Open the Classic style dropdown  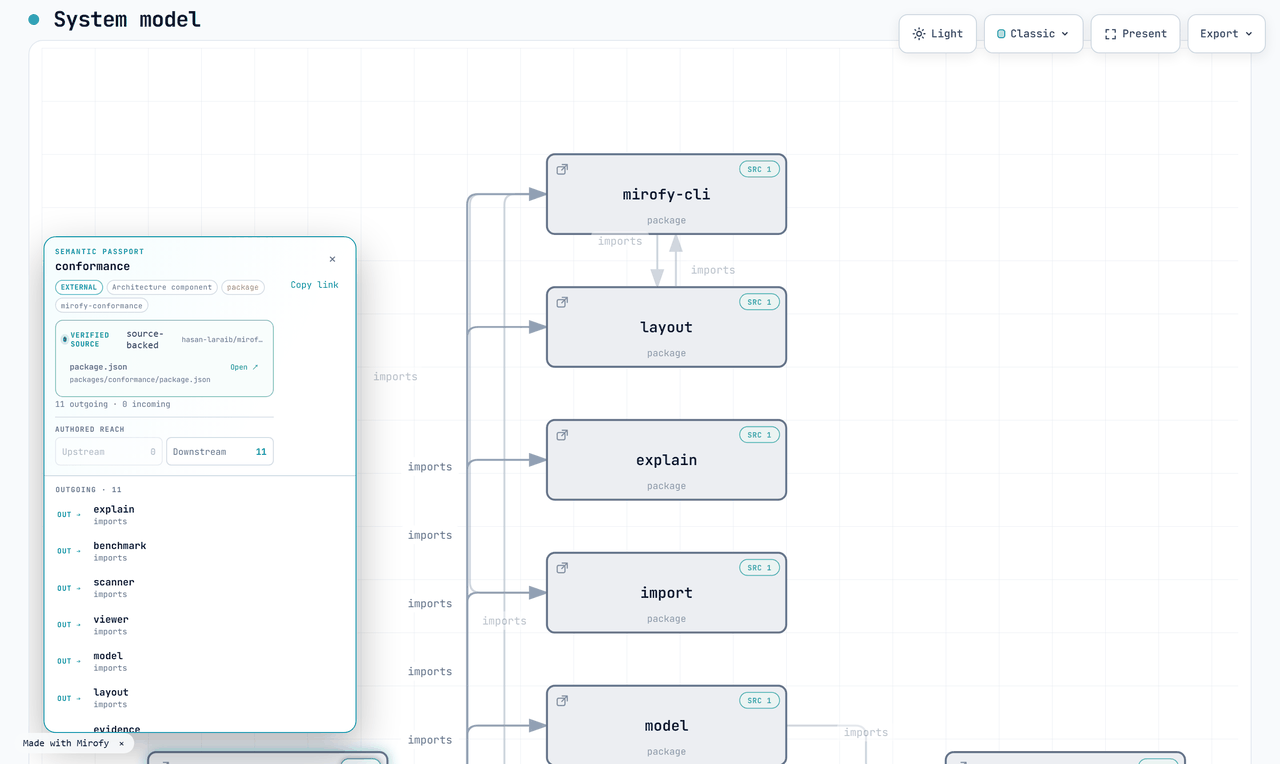(1033, 34)
